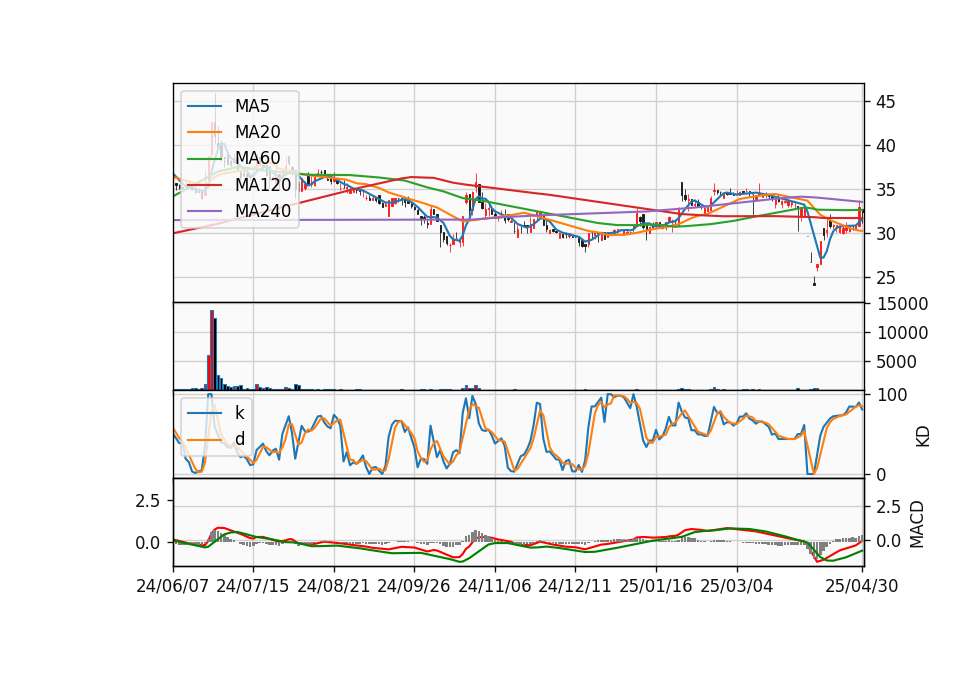Click the MA5 legend label
The height and width of the screenshot is (690, 960).
252,106
